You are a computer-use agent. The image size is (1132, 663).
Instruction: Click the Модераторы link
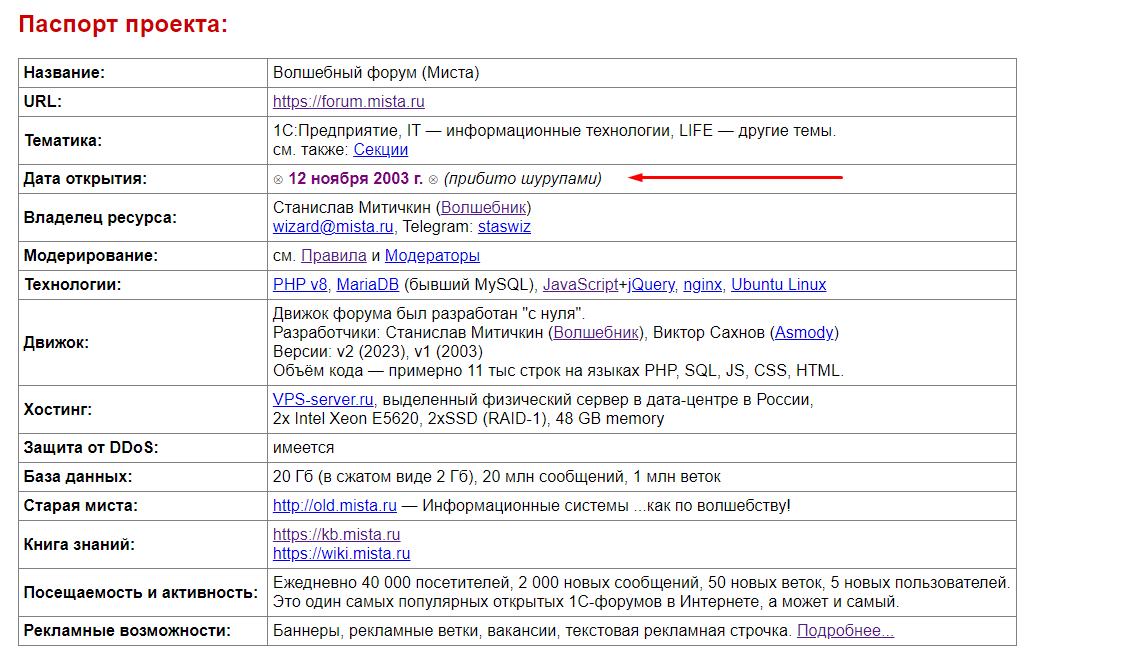[x=432, y=255]
